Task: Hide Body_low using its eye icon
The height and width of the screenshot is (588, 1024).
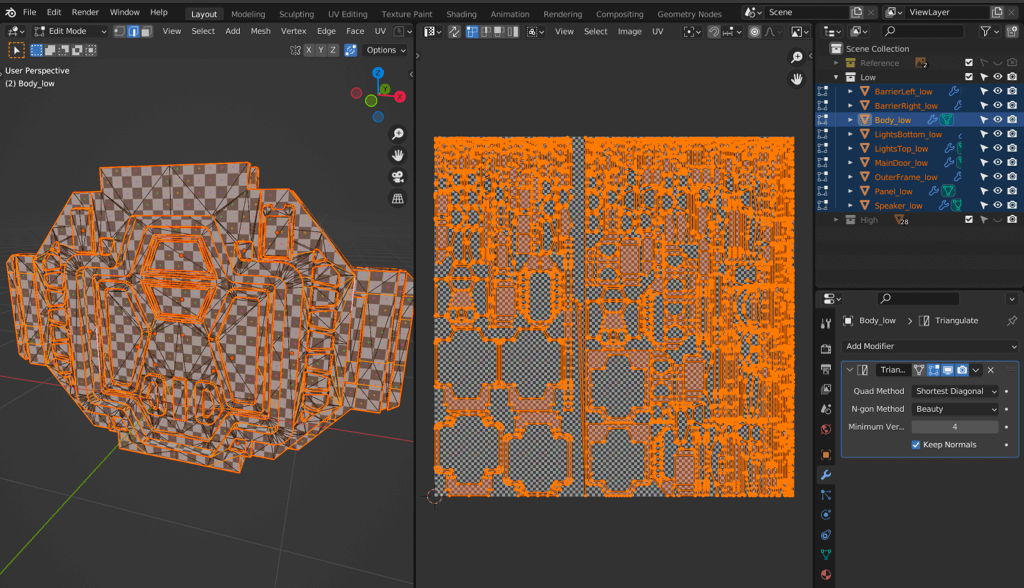Action: point(998,120)
